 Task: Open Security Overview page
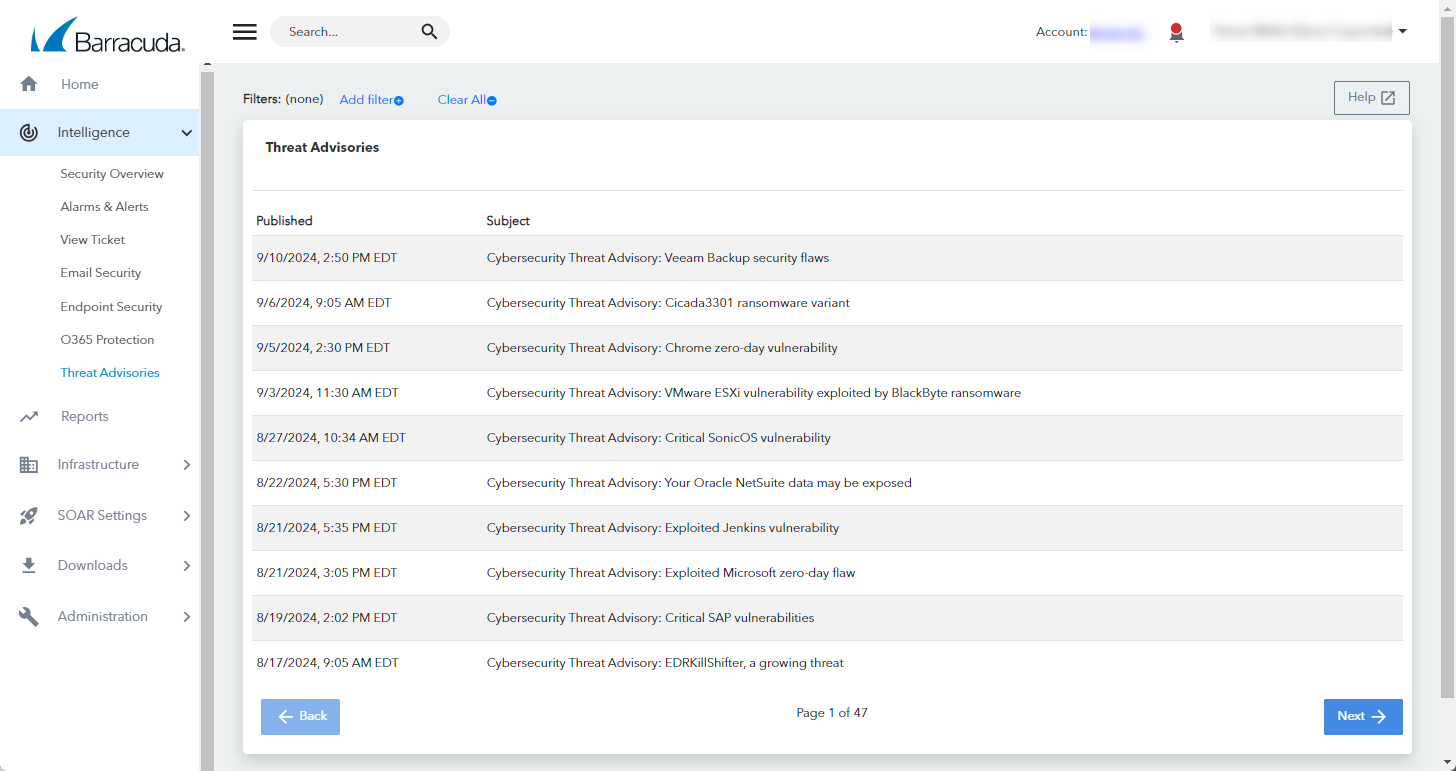point(112,174)
